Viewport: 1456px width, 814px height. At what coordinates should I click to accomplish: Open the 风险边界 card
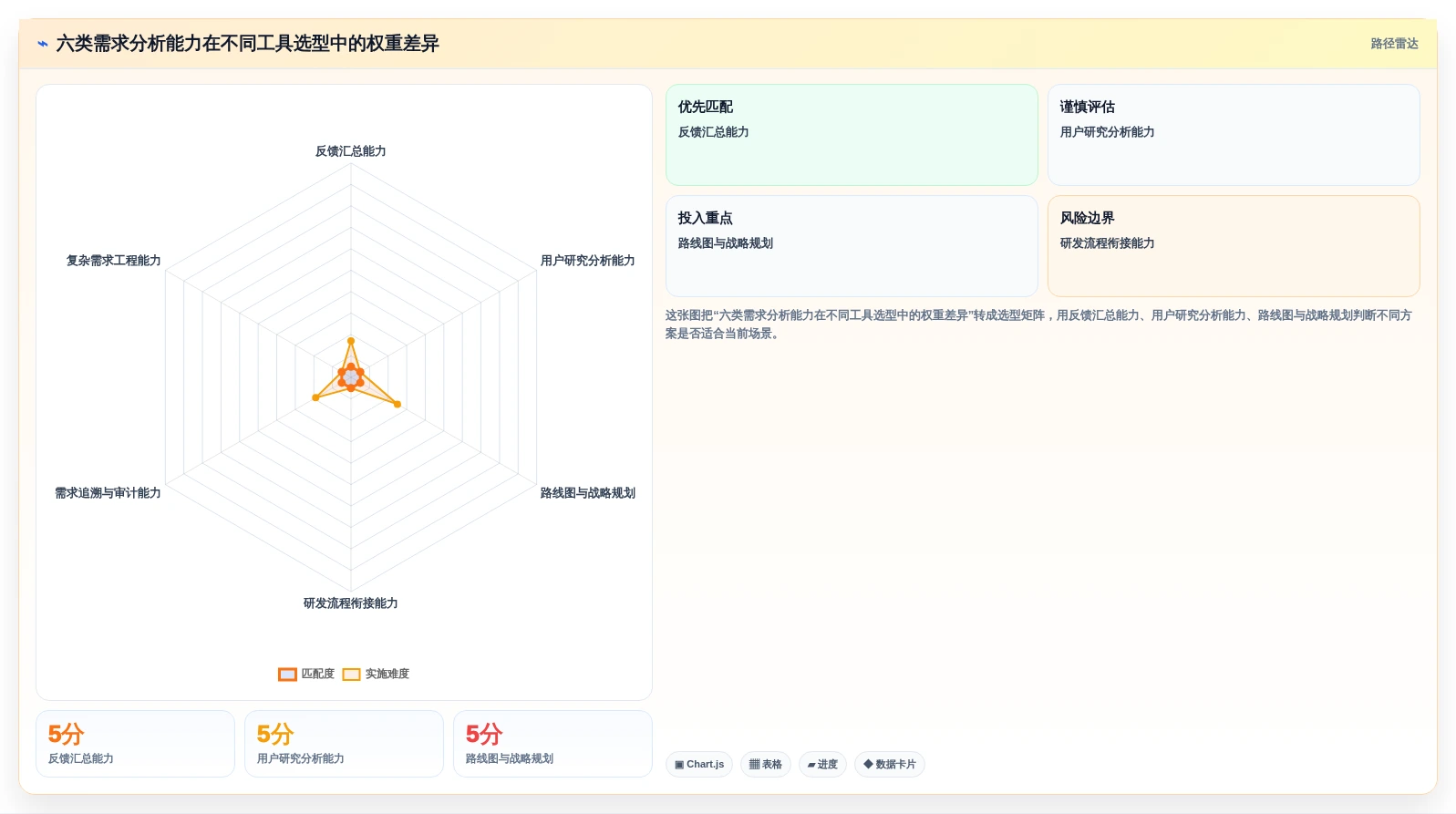(1234, 246)
